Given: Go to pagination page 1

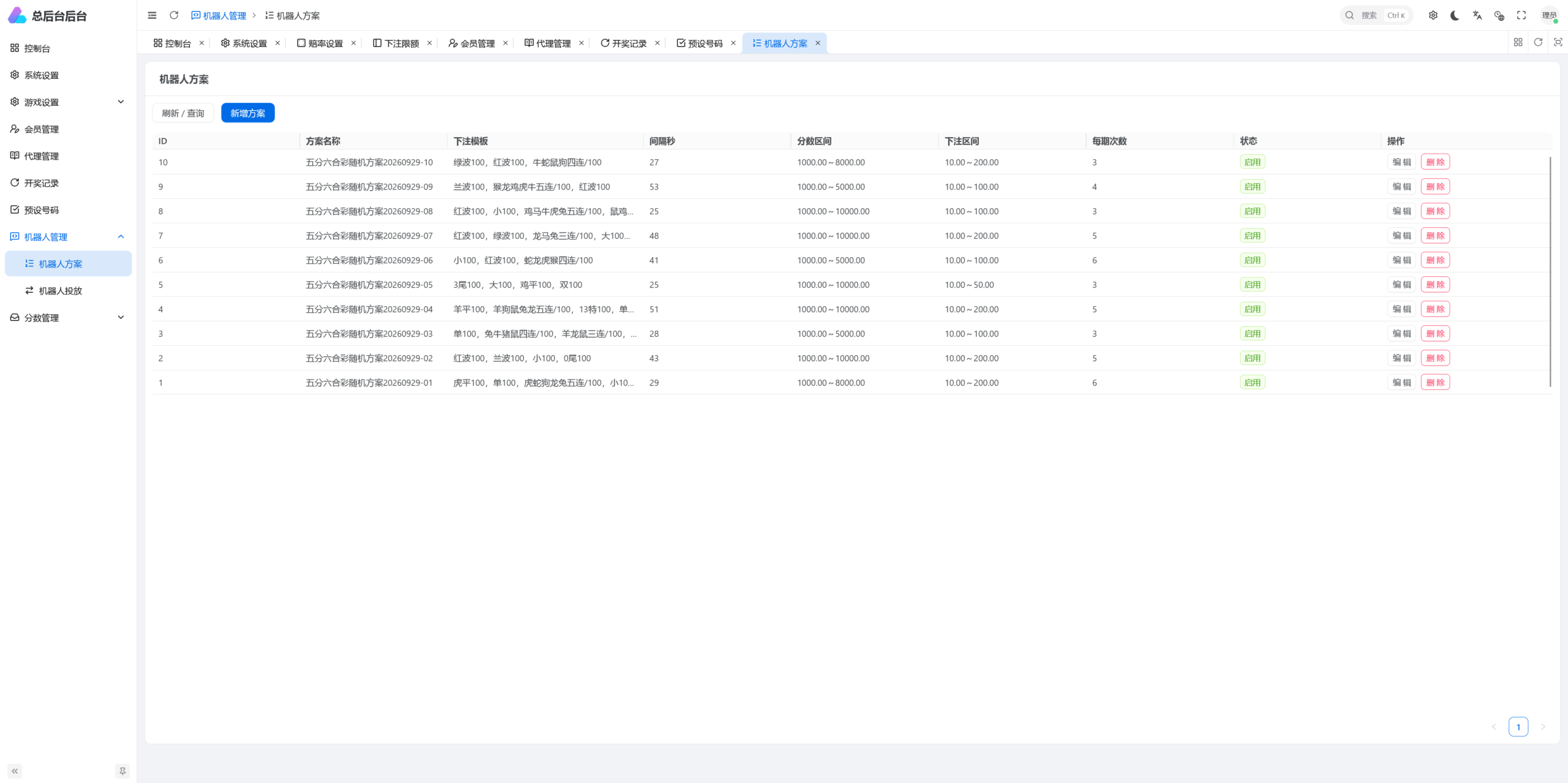Looking at the screenshot, I should tap(1518, 727).
